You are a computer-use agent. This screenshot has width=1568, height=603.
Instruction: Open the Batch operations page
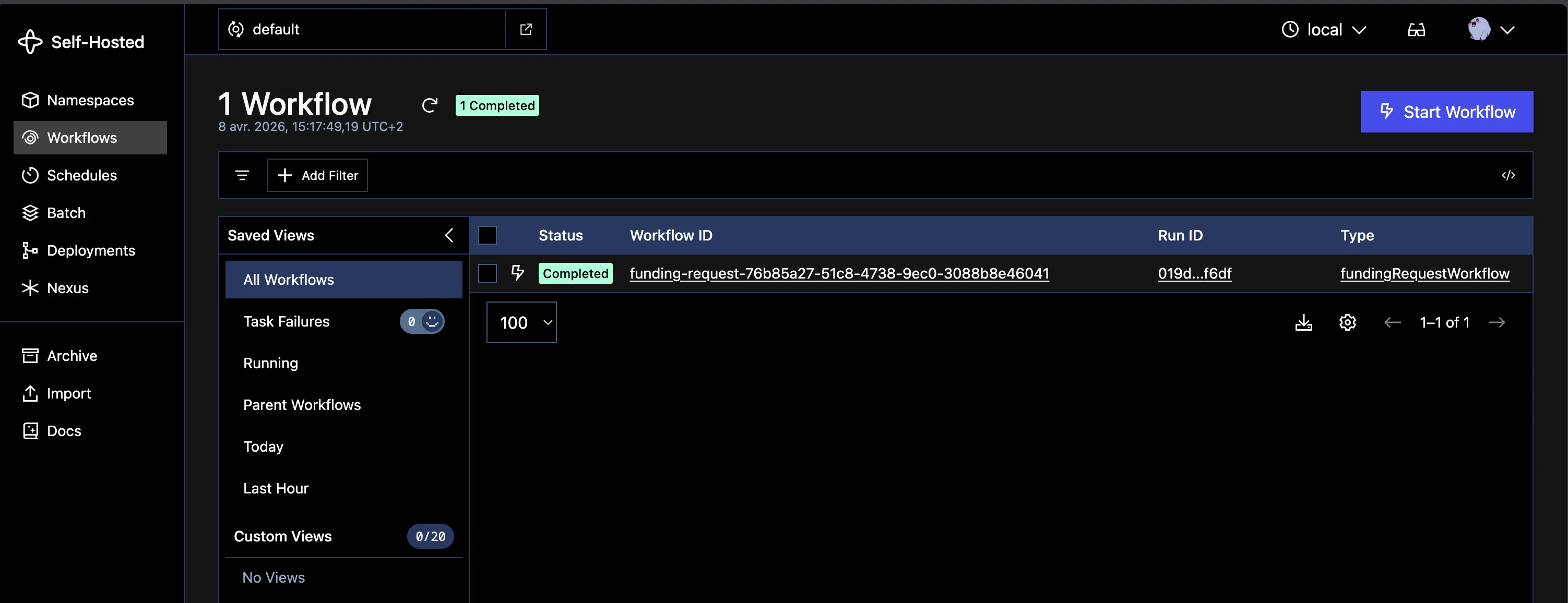pyautogui.click(x=67, y=212)
